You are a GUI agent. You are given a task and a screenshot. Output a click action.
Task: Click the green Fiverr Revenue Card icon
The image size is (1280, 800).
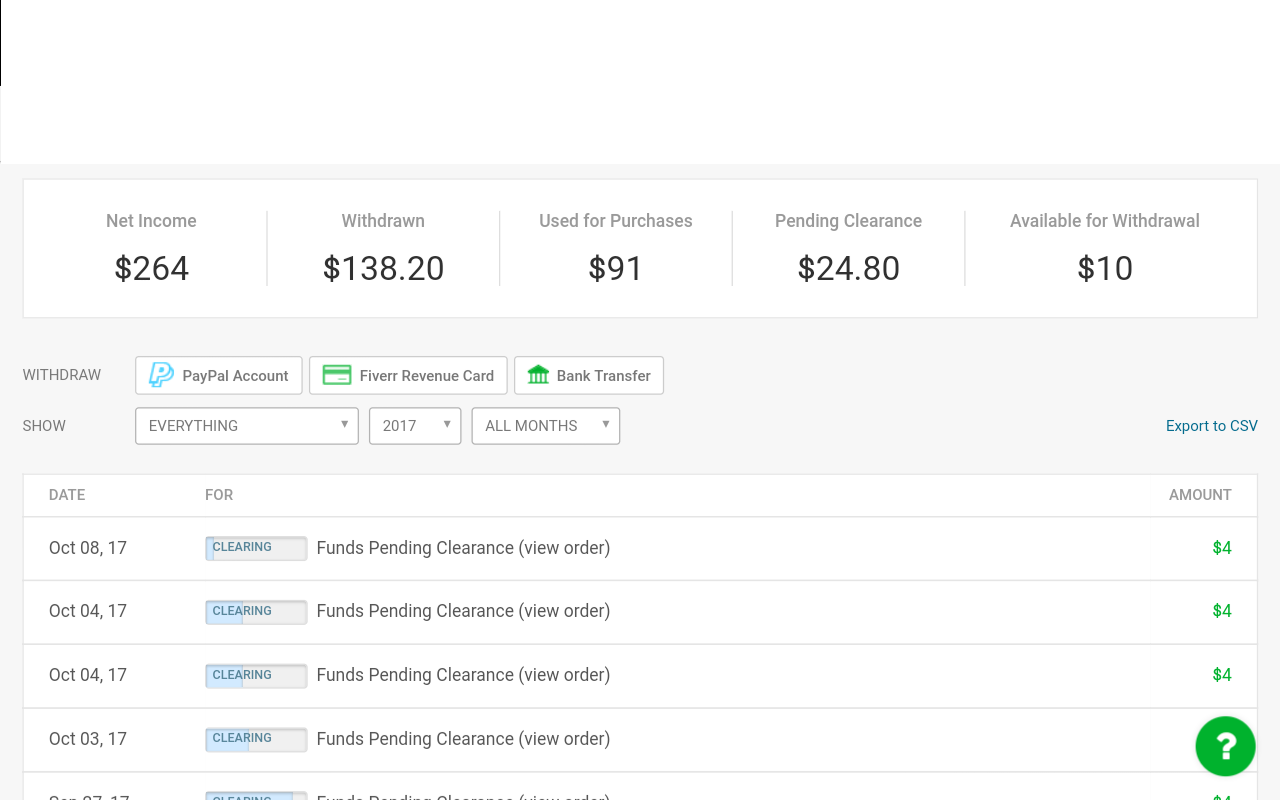tap(337, 375)
